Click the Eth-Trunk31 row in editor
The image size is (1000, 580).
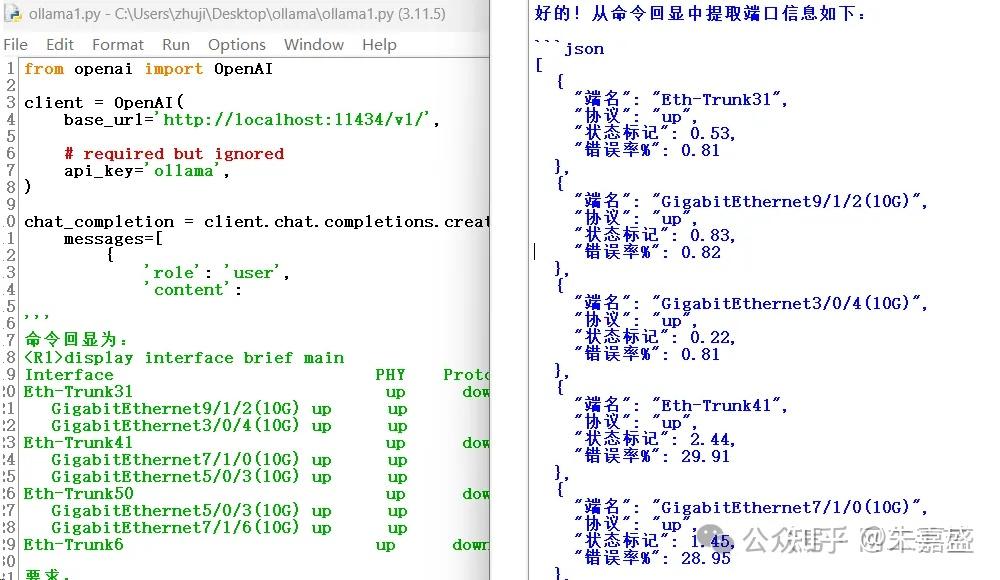256,392
